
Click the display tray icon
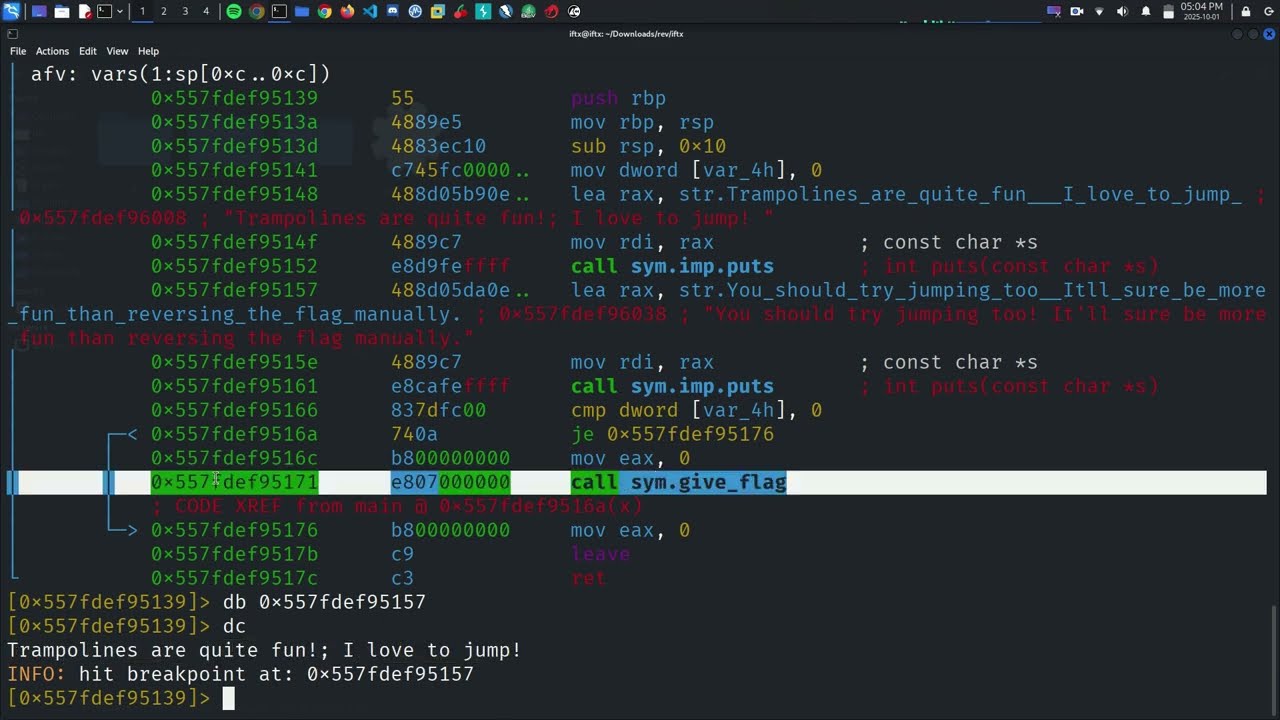[x=1054, y=12]
